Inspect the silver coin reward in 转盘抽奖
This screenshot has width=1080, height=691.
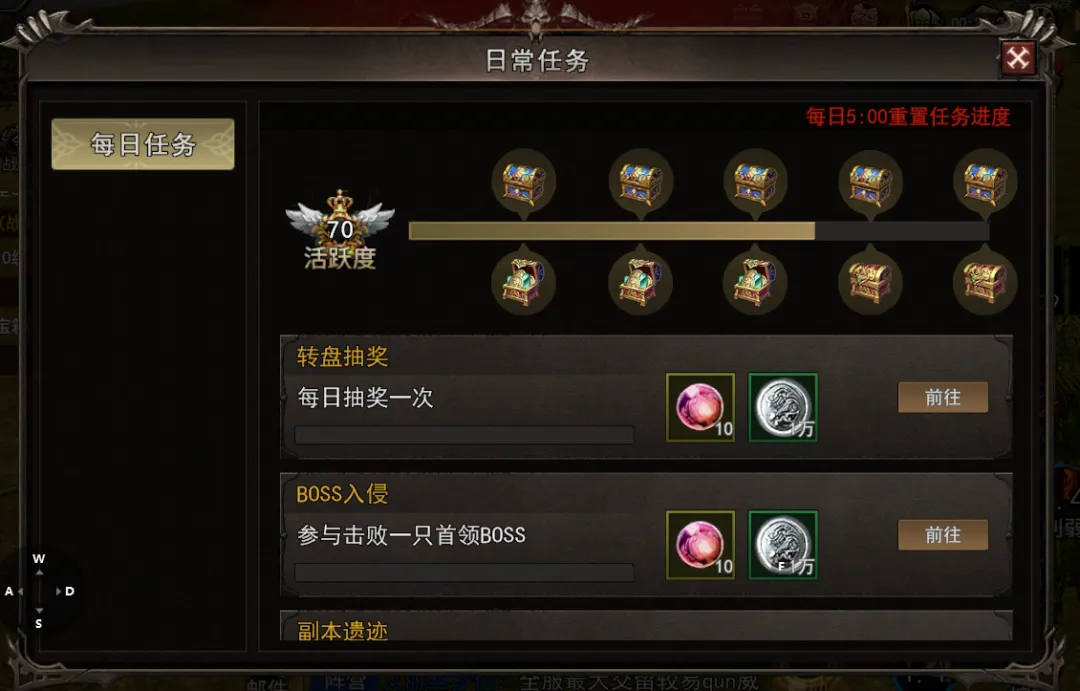782,407
